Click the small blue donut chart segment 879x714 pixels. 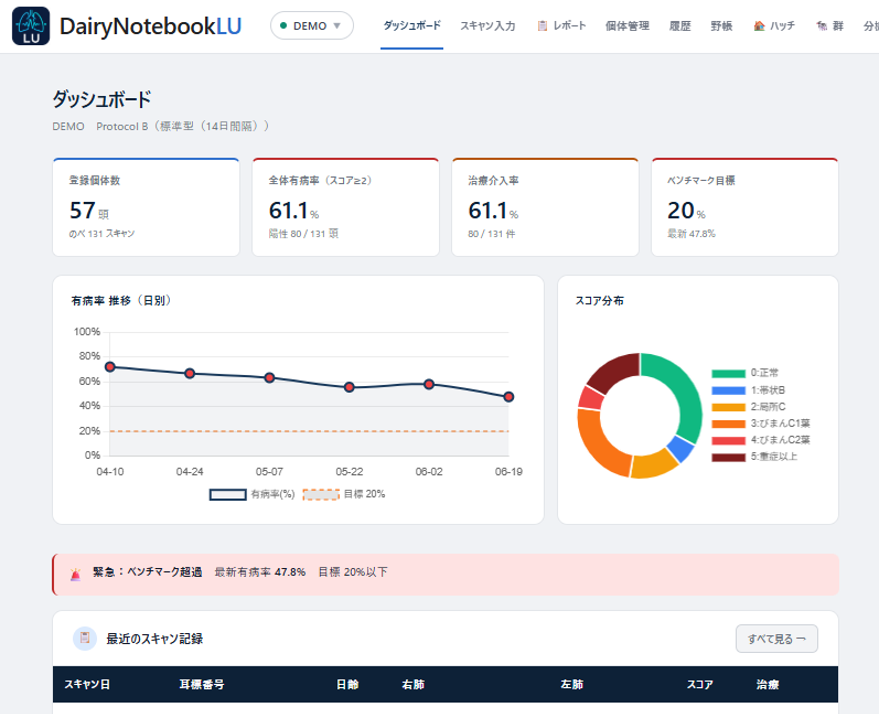[x=681, y=449]
